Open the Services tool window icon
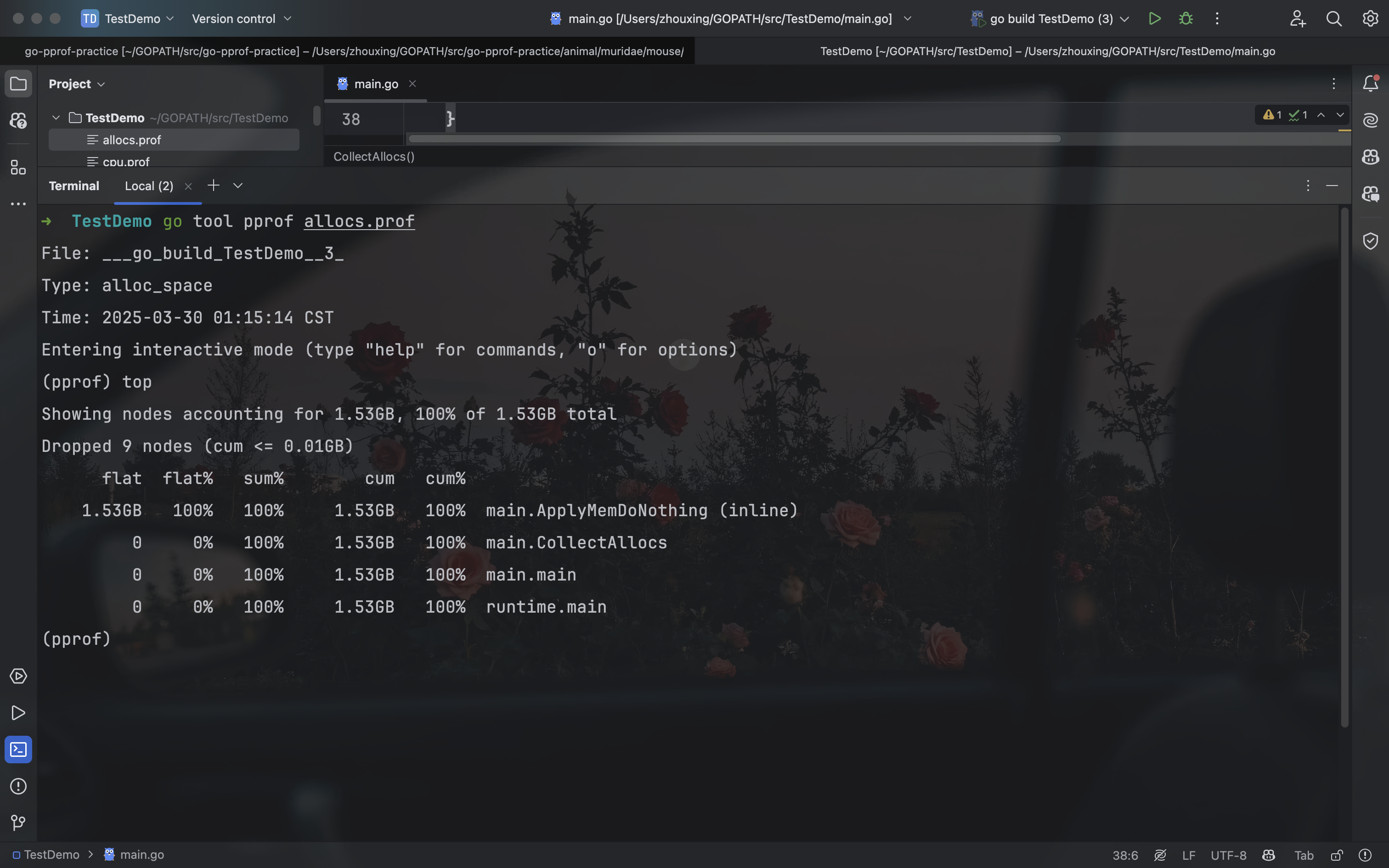 click(18, 676)
